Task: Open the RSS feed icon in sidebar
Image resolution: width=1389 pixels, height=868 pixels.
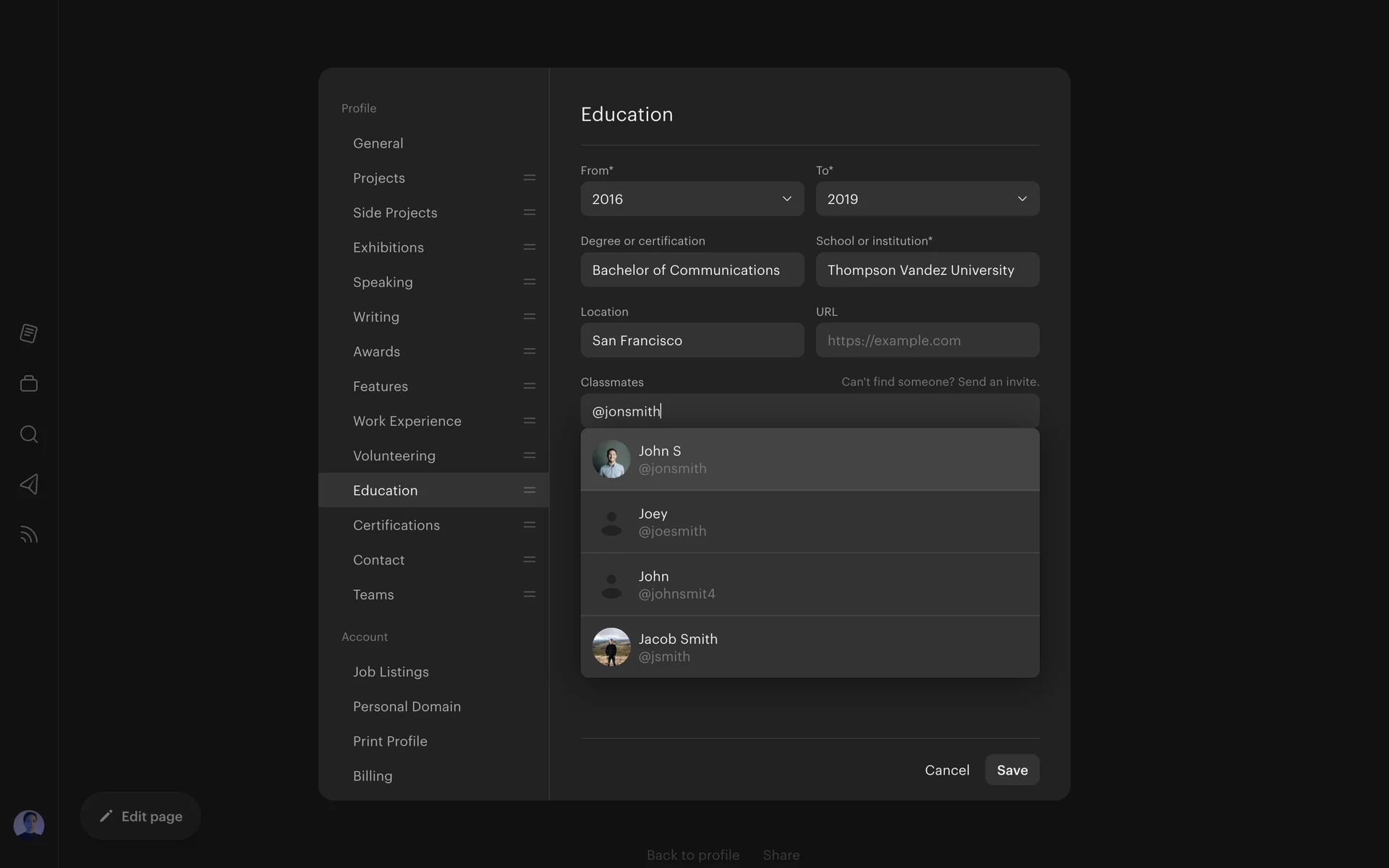Action: coord(29,535)
